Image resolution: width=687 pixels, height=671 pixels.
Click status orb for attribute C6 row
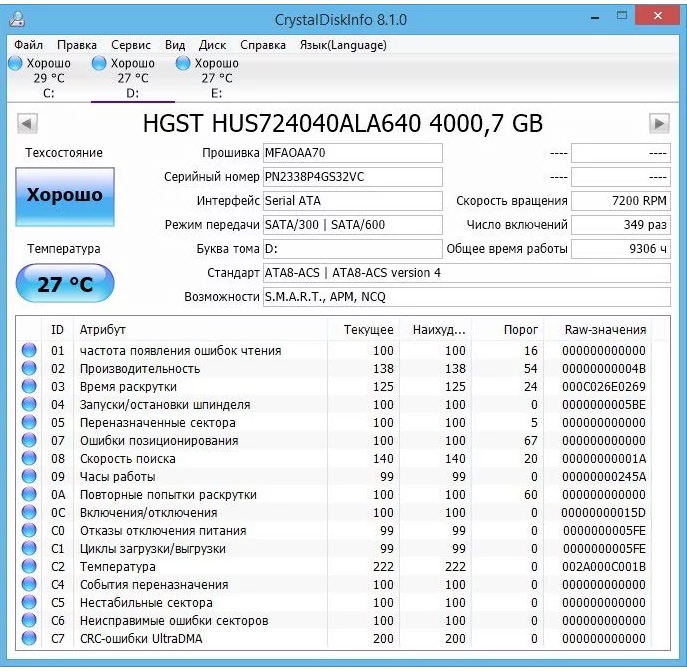[29, 620]
